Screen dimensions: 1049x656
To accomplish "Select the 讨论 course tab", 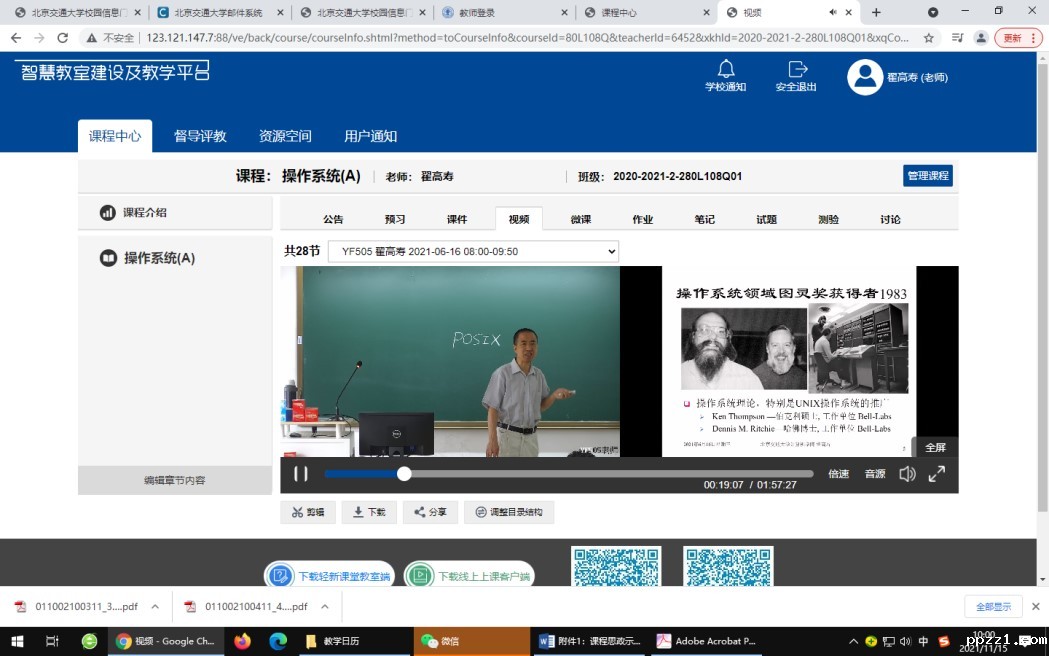I will click(890, 219).
